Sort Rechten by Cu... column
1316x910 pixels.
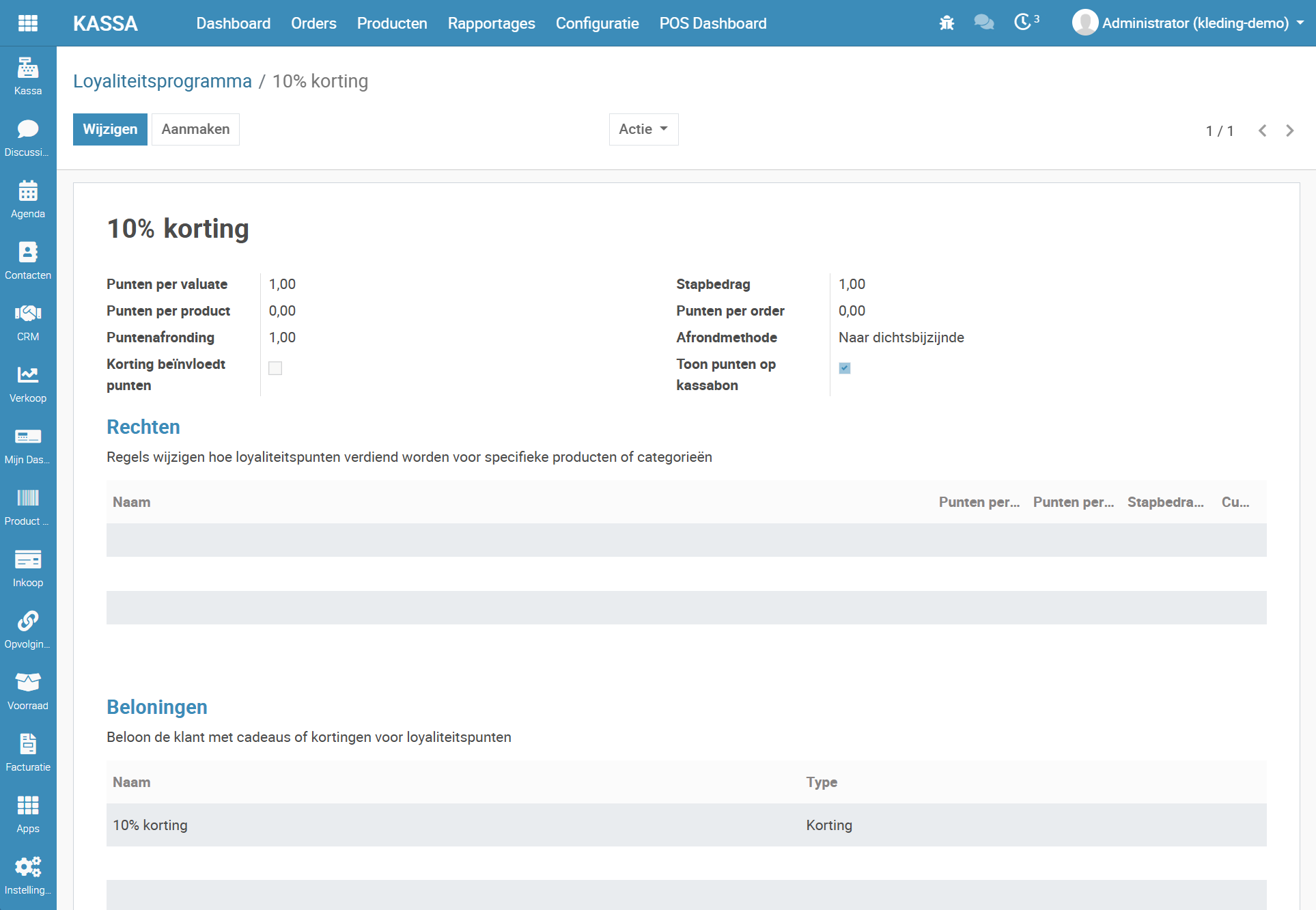click(1235, 502)
